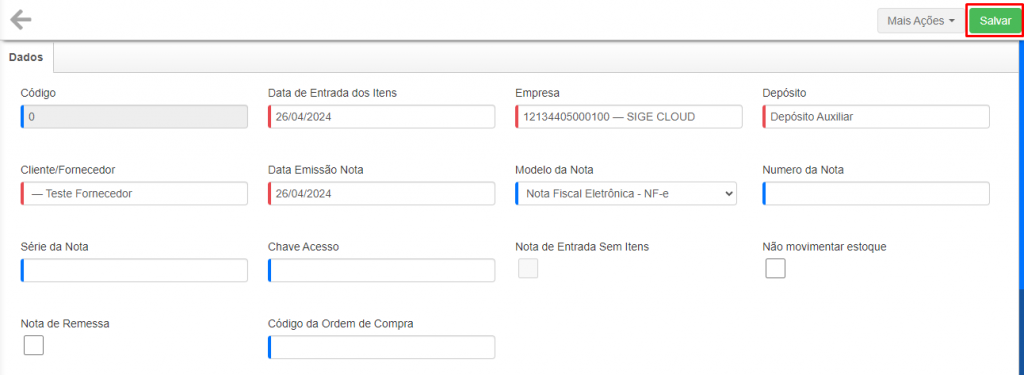Click the caret arrow beside Mais Ações

[952, 21]
